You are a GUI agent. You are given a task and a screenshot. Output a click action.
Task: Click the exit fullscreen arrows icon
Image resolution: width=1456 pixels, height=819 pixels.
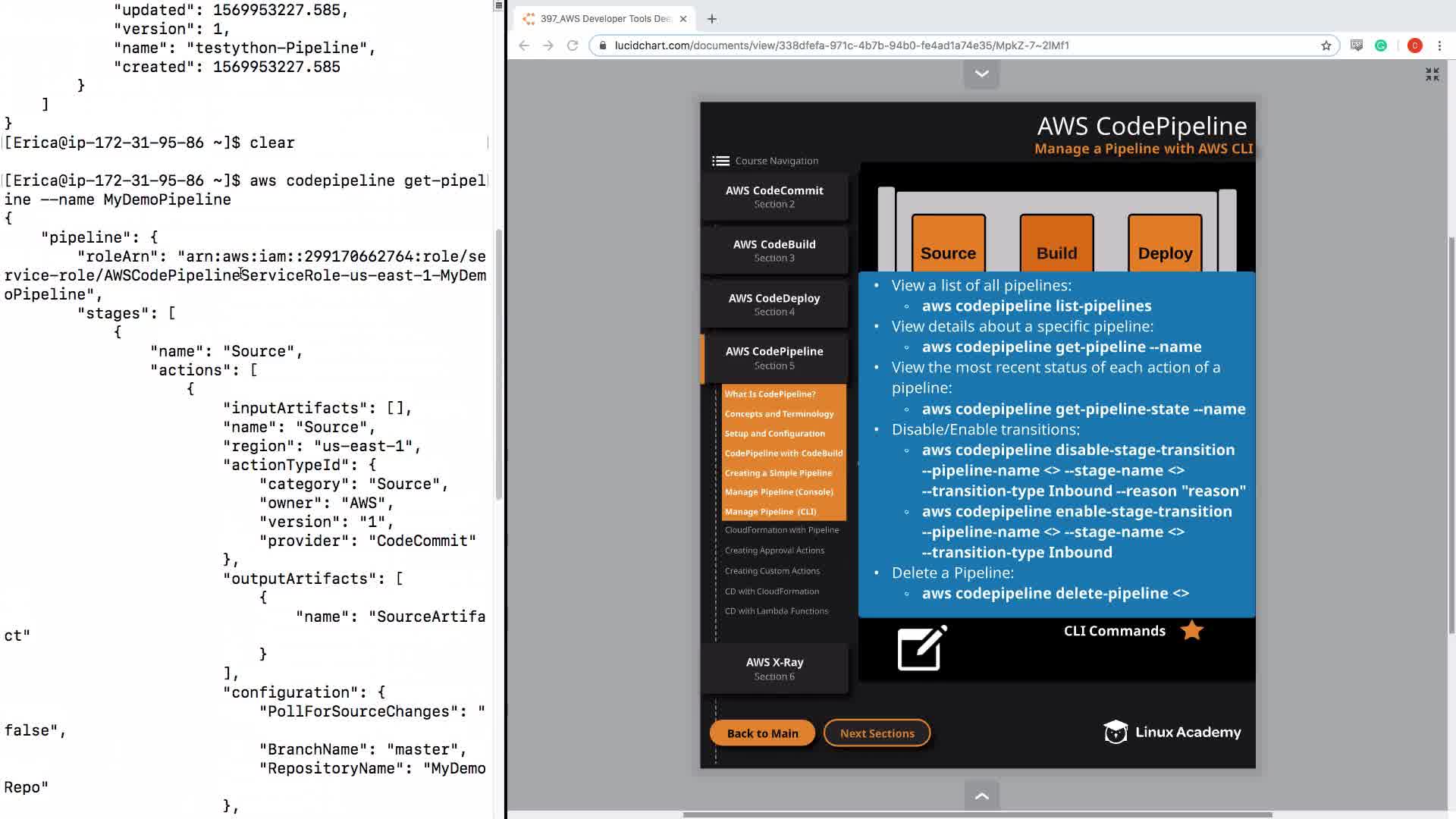[x=1432, y=74]
